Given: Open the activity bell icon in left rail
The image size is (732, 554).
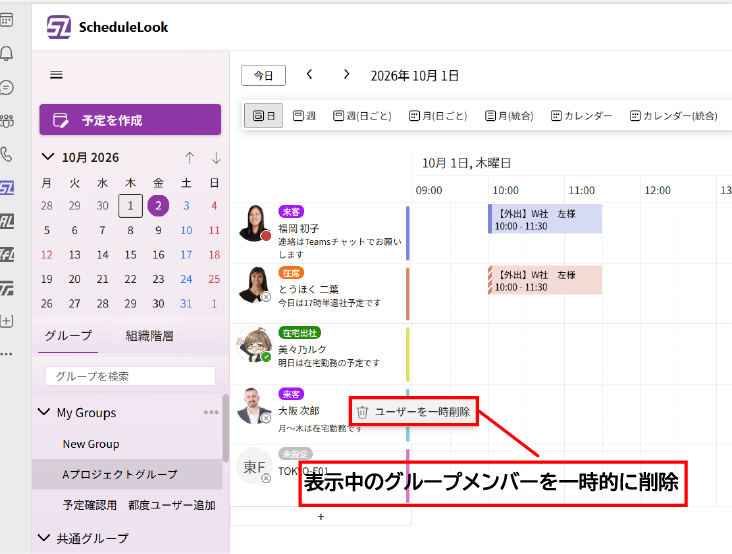Looking at the screenshot, I should 6,54.
